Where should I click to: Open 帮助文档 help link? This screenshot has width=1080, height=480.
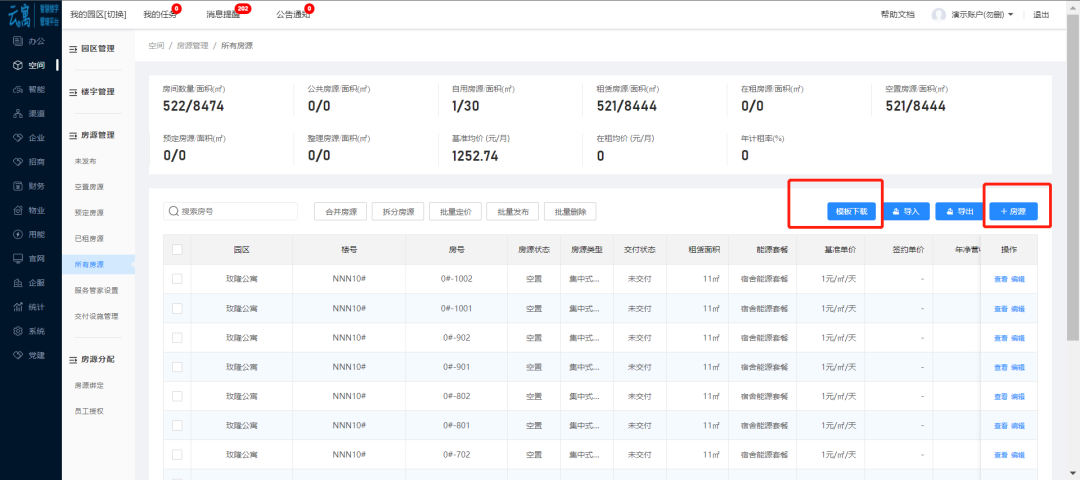tap(897, 14)
